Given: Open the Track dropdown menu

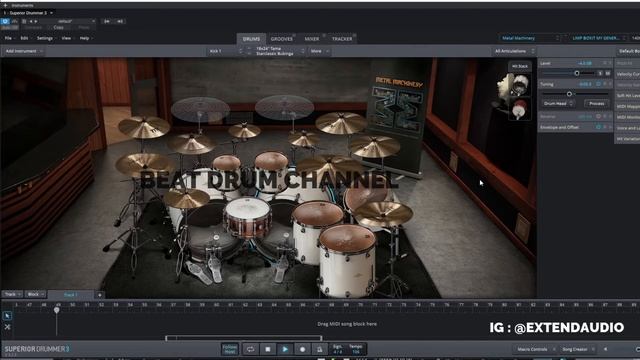Looking at the screenshot, I should click(12, 294).
